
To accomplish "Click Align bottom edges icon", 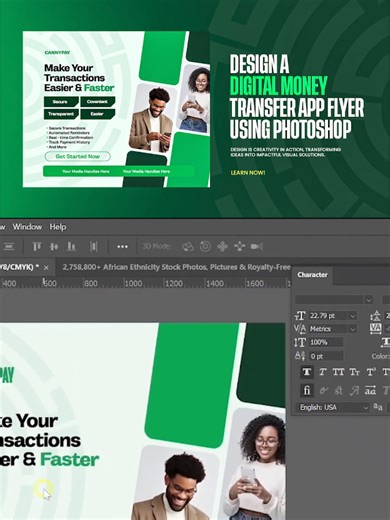I will (71, 247).
